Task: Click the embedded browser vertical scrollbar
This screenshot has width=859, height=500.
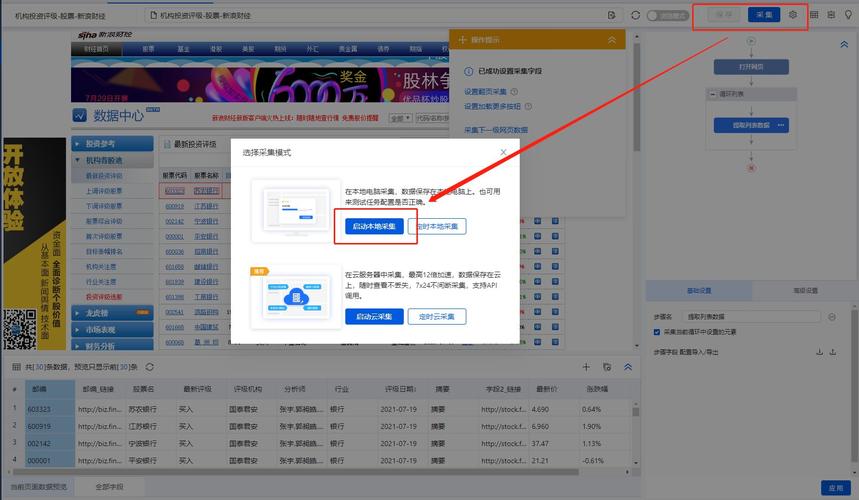Action: coord(637,97)
